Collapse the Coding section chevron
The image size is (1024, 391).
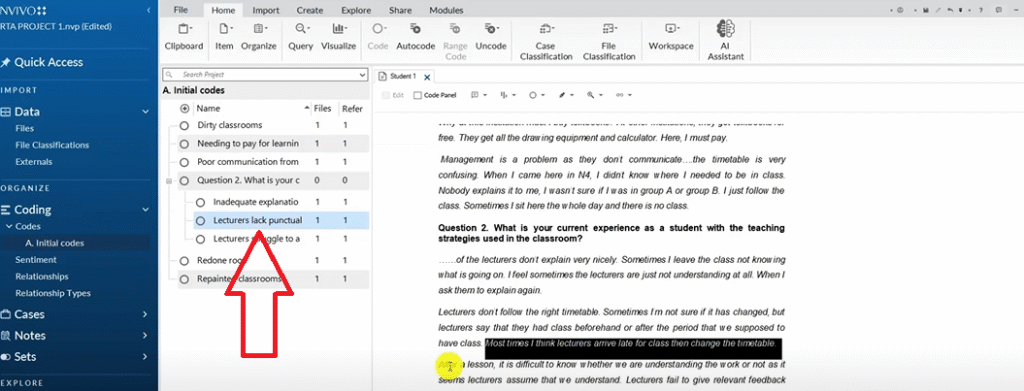click(x=146, y=210)
